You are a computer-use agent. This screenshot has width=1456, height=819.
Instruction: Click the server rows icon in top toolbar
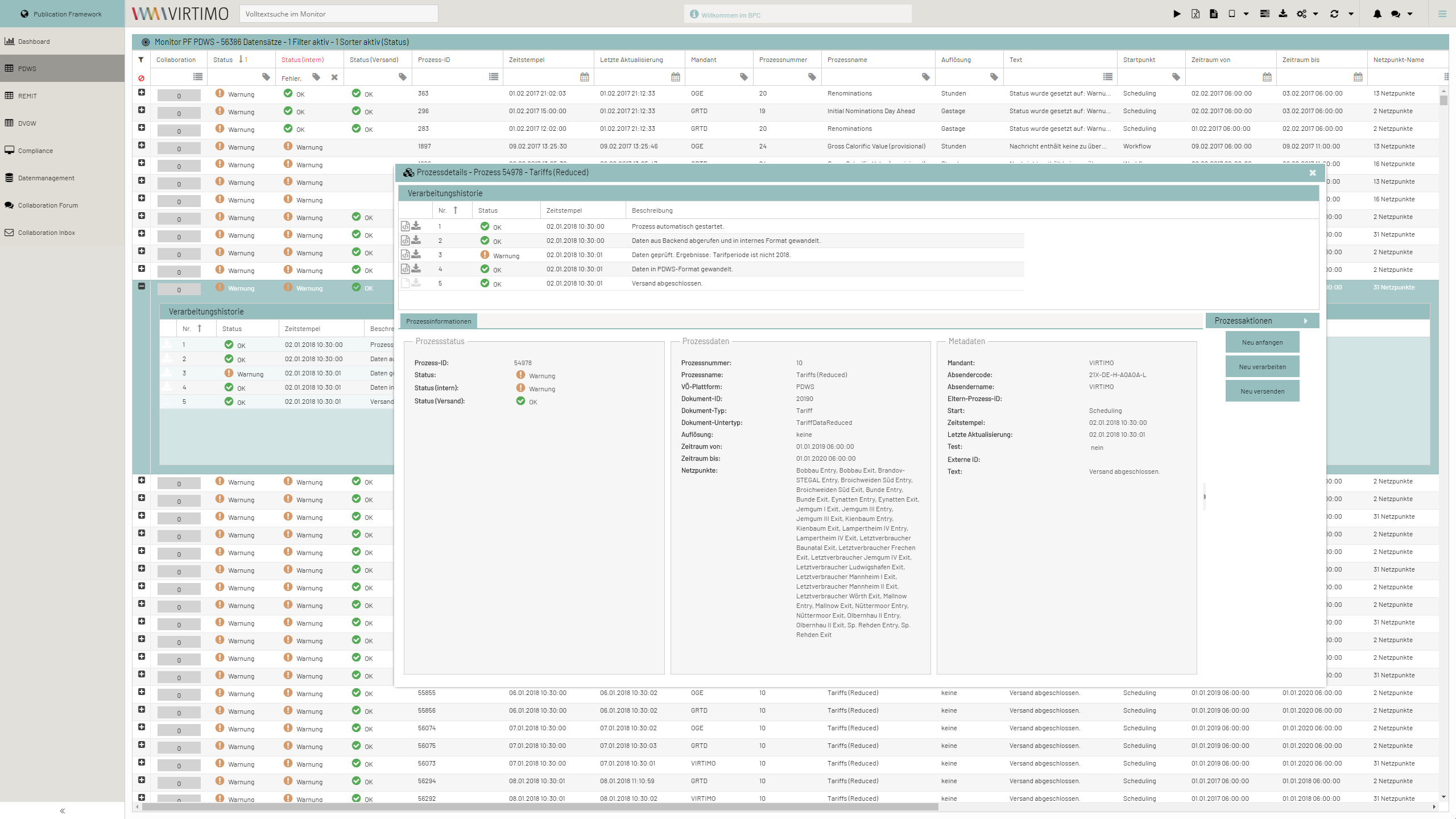coord(1264,14)
